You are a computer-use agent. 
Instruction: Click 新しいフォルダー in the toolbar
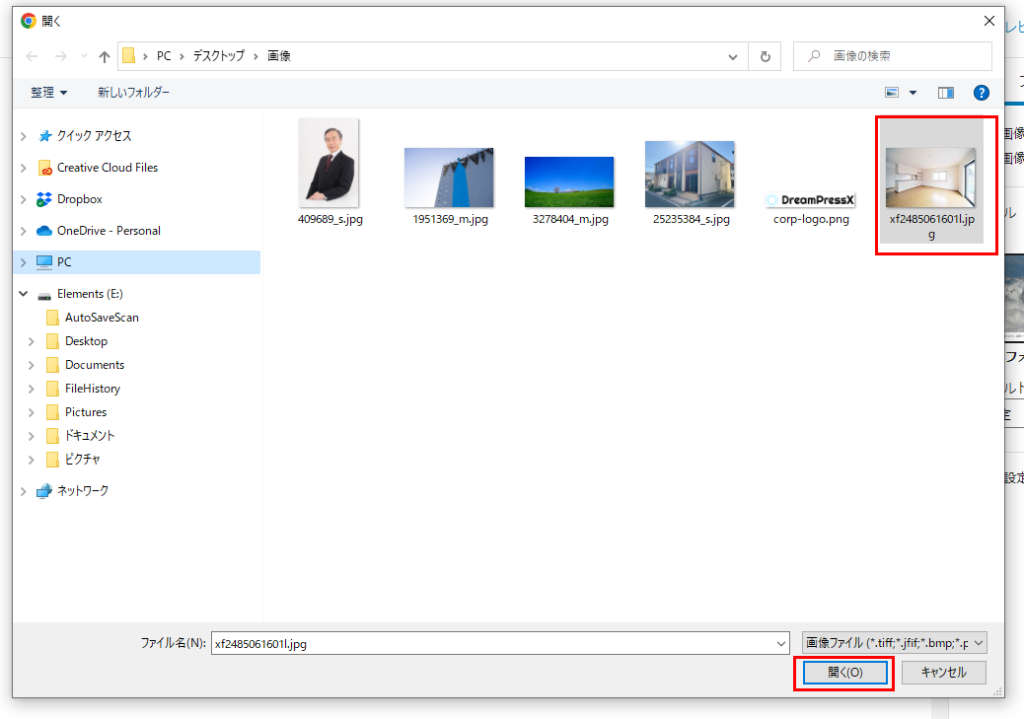[x=133, y=93]
